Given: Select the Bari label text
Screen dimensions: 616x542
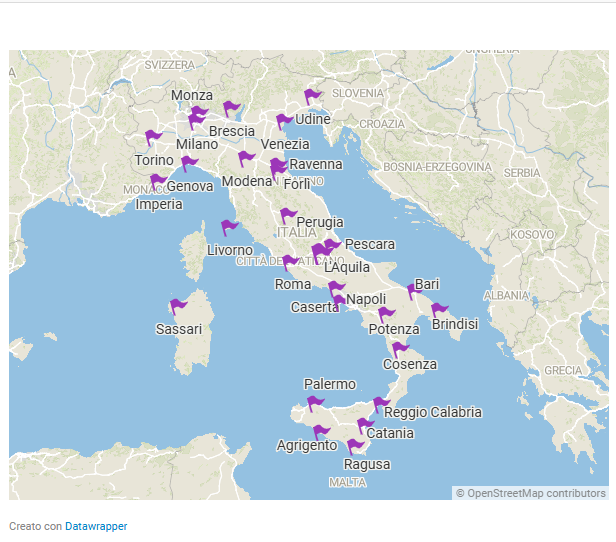Looking at the screenshot, I should click(x=427, y=284).
